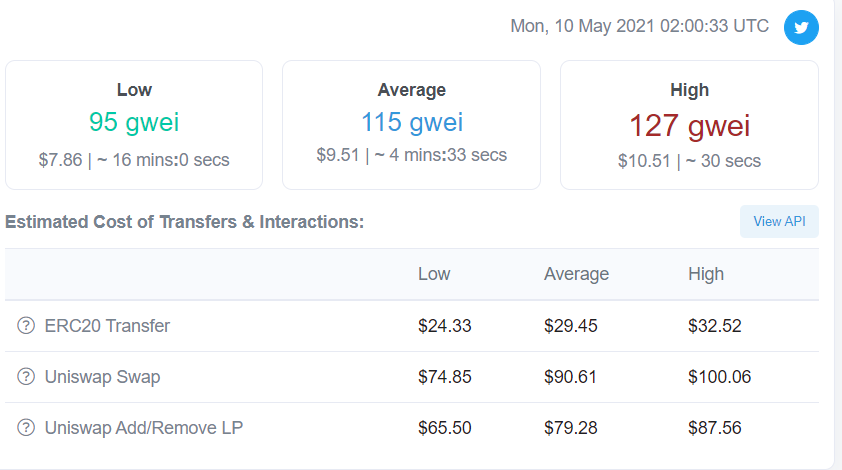Click the $100.06 Uniswap Swap high cost
Screen dimensions: 842x470
[x=720, y=377]
